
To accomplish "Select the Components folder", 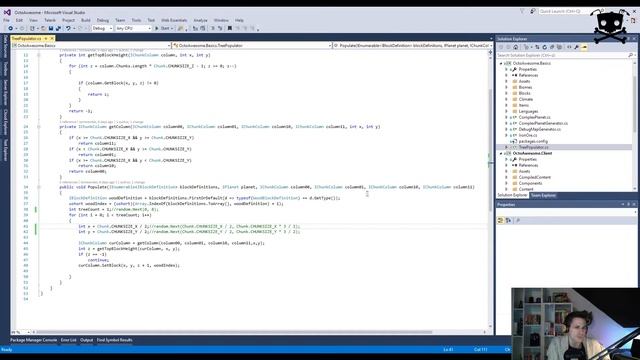I will click(530, 183).
